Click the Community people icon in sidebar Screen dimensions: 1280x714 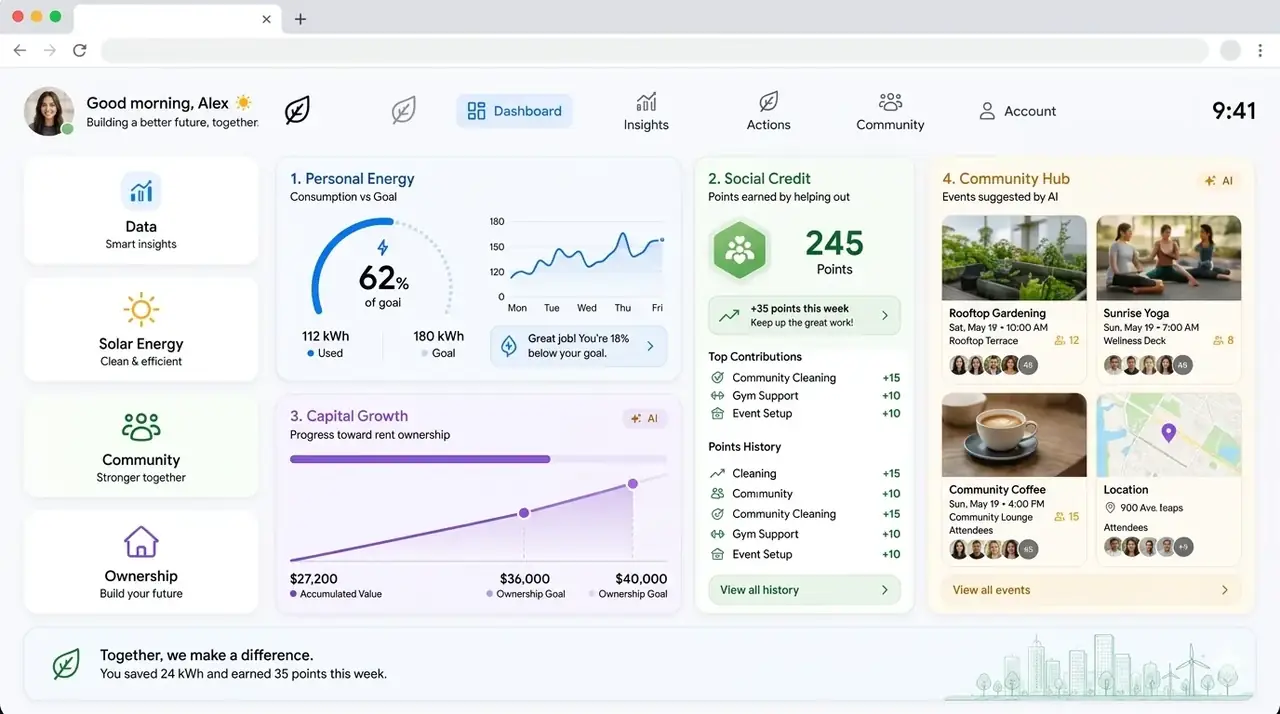141,426
